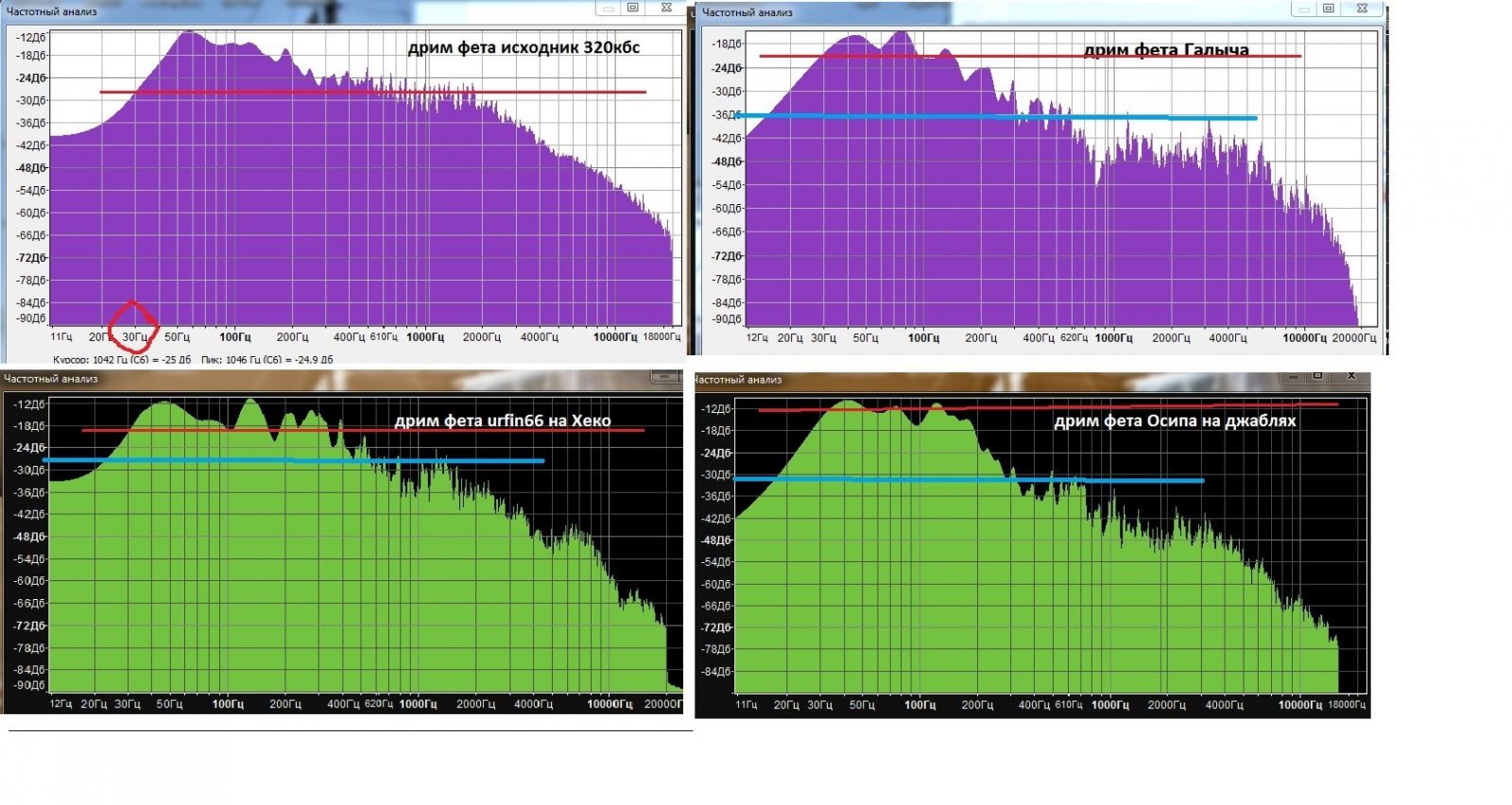This screenshot has width=1512, height=805.
Task: Click '20000Гц' axis label in 'Галыча' graph
Action: (1354, 338)
